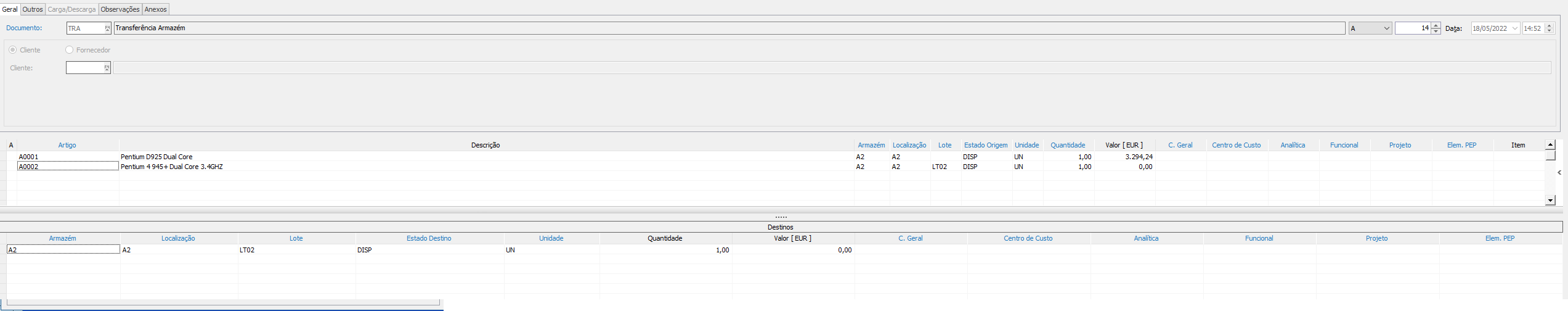Select the Fornecedor radio button
The image size is (1568, 311).
tap(69, 50)
